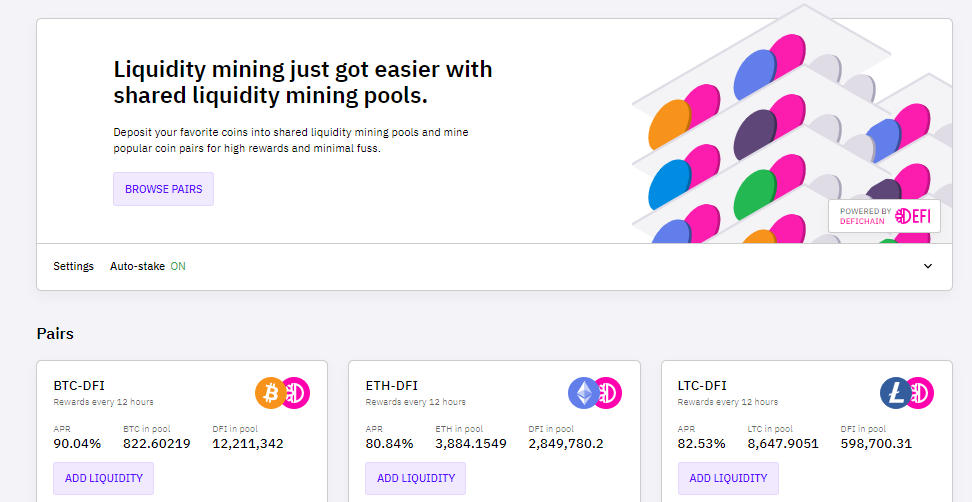Open the Settings label in the bar

(73, 266)
